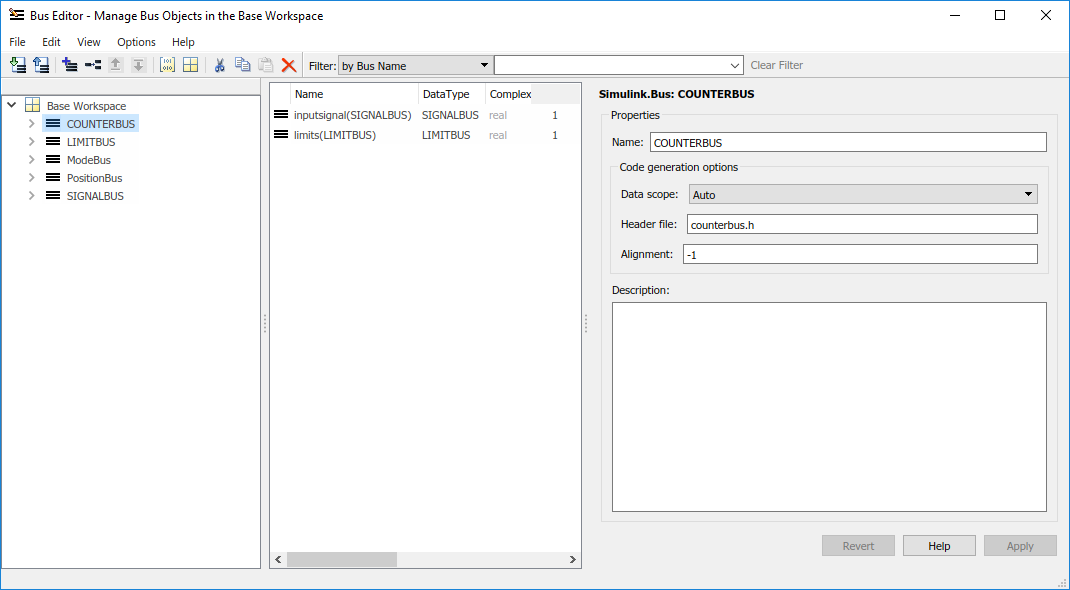Select the Base Workspace tree item
Image resolution: width=1070 pixels, height=590 pixels.
pyautogui.click(x=86, y=106)
